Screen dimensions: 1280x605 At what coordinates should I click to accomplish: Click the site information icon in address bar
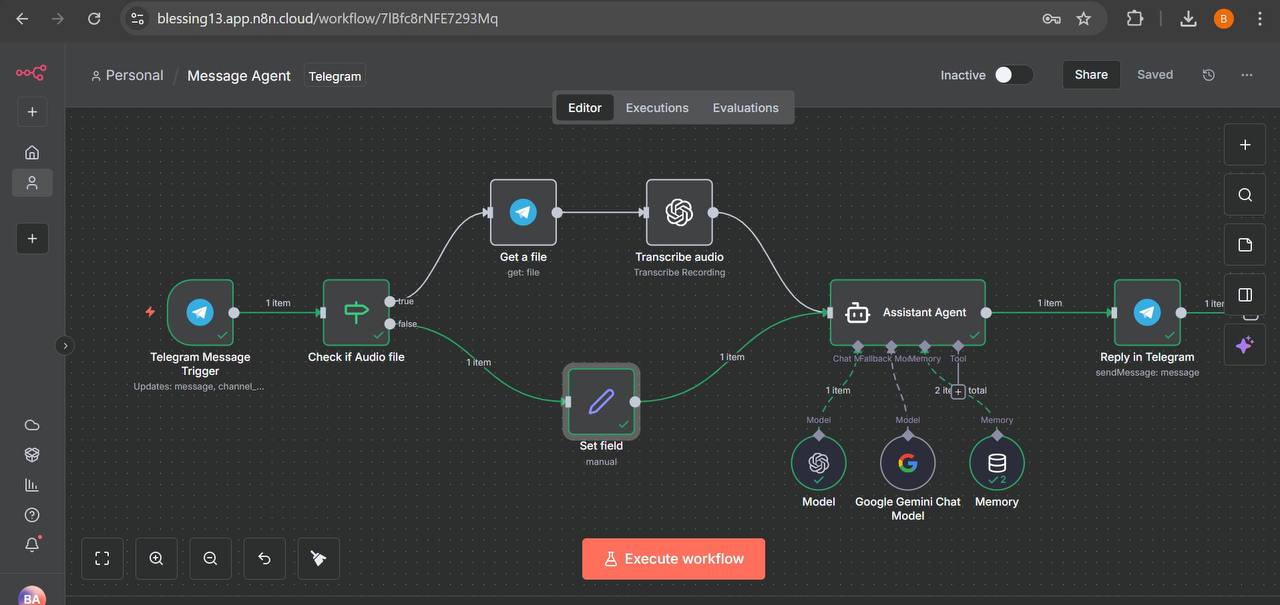point(138,18)
